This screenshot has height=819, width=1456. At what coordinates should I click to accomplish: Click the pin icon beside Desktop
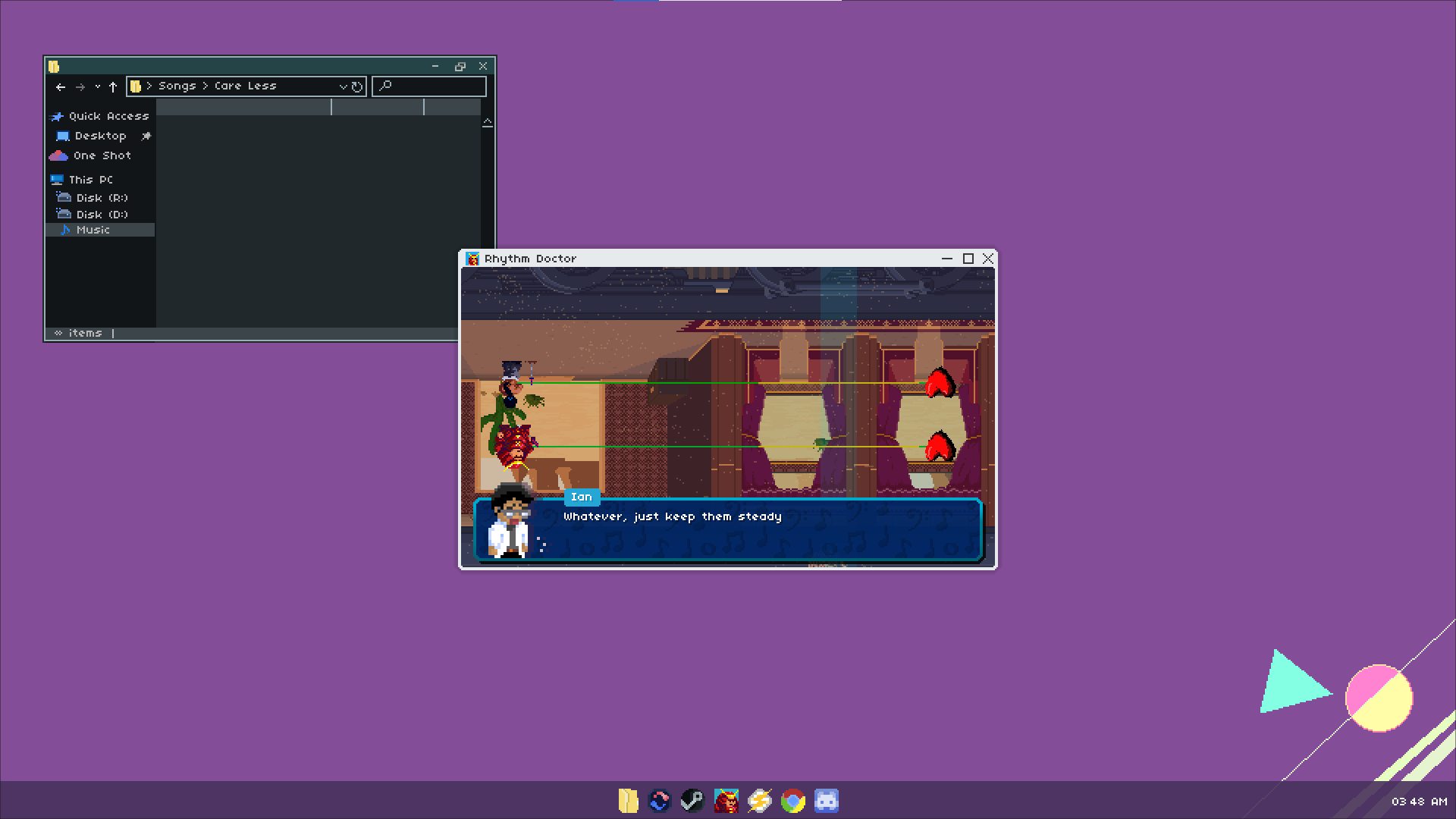click(x=146, y=136)
